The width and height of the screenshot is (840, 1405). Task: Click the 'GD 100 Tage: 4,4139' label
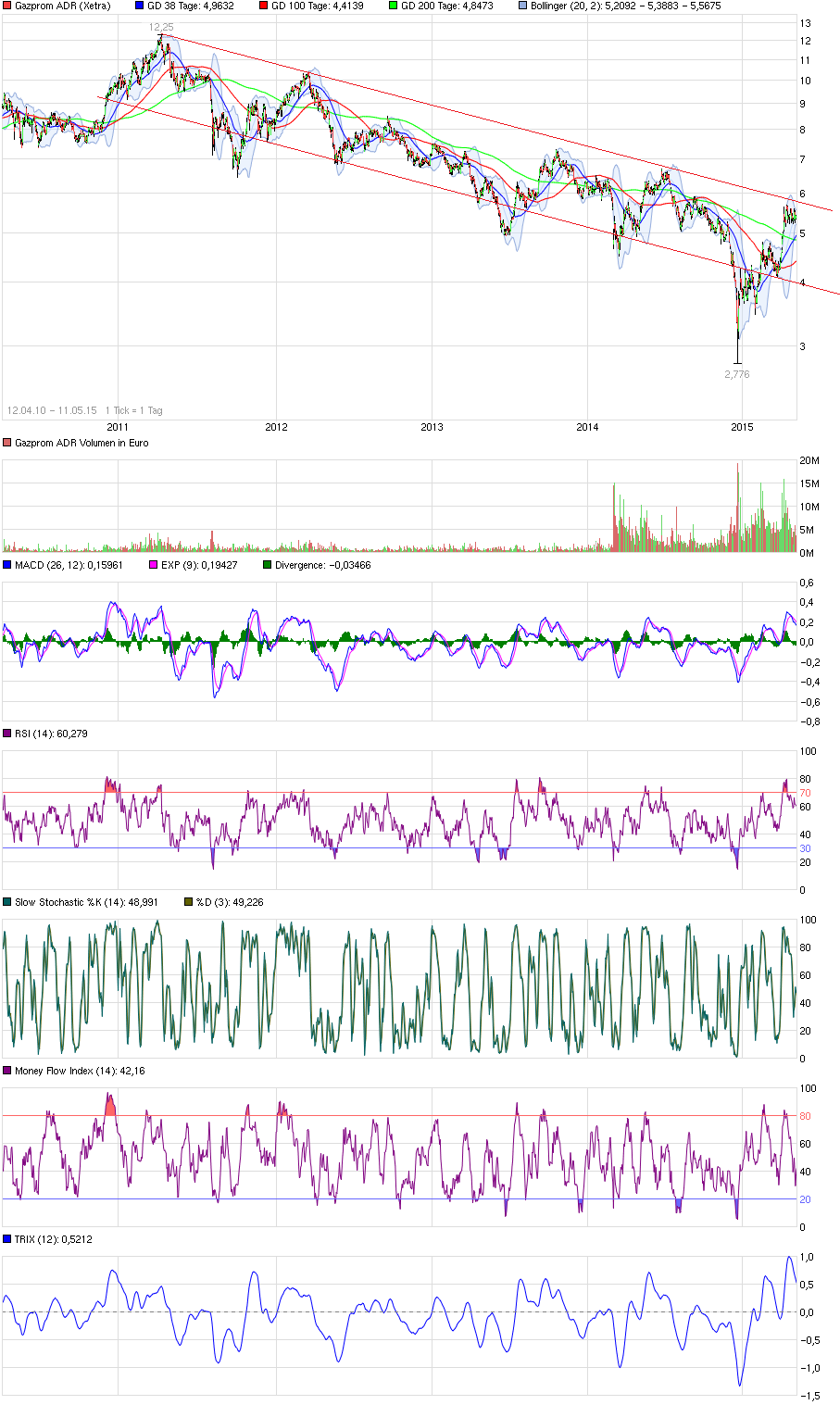[317, 6]
